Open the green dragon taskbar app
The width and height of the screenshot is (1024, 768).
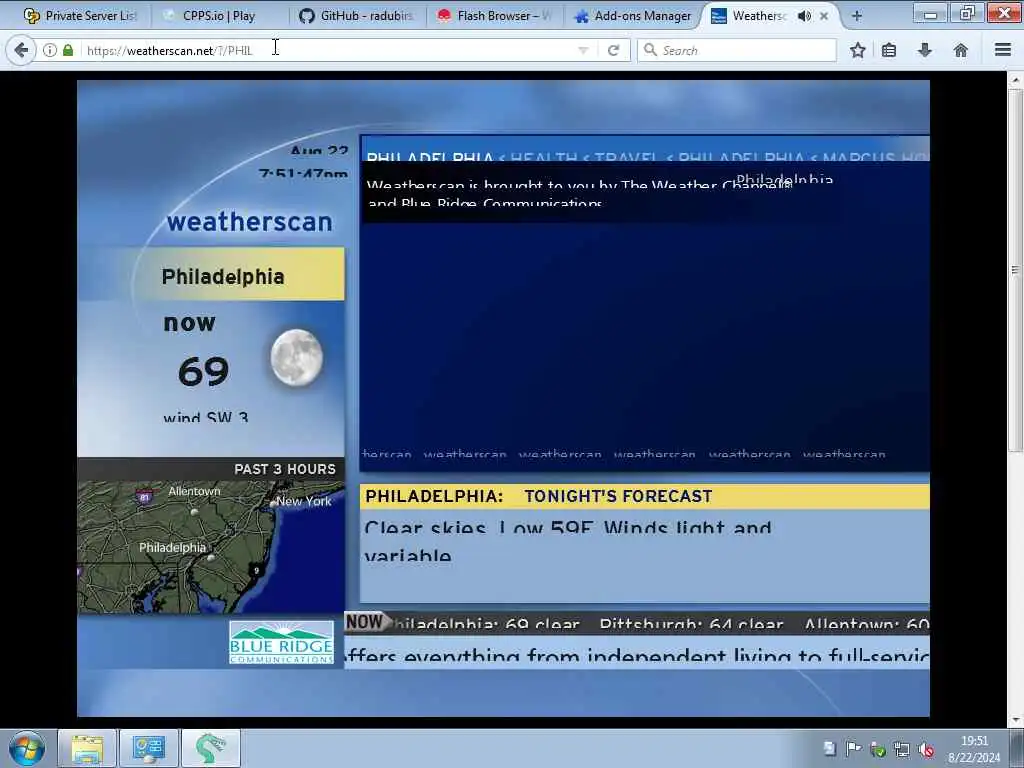point(210,748)
